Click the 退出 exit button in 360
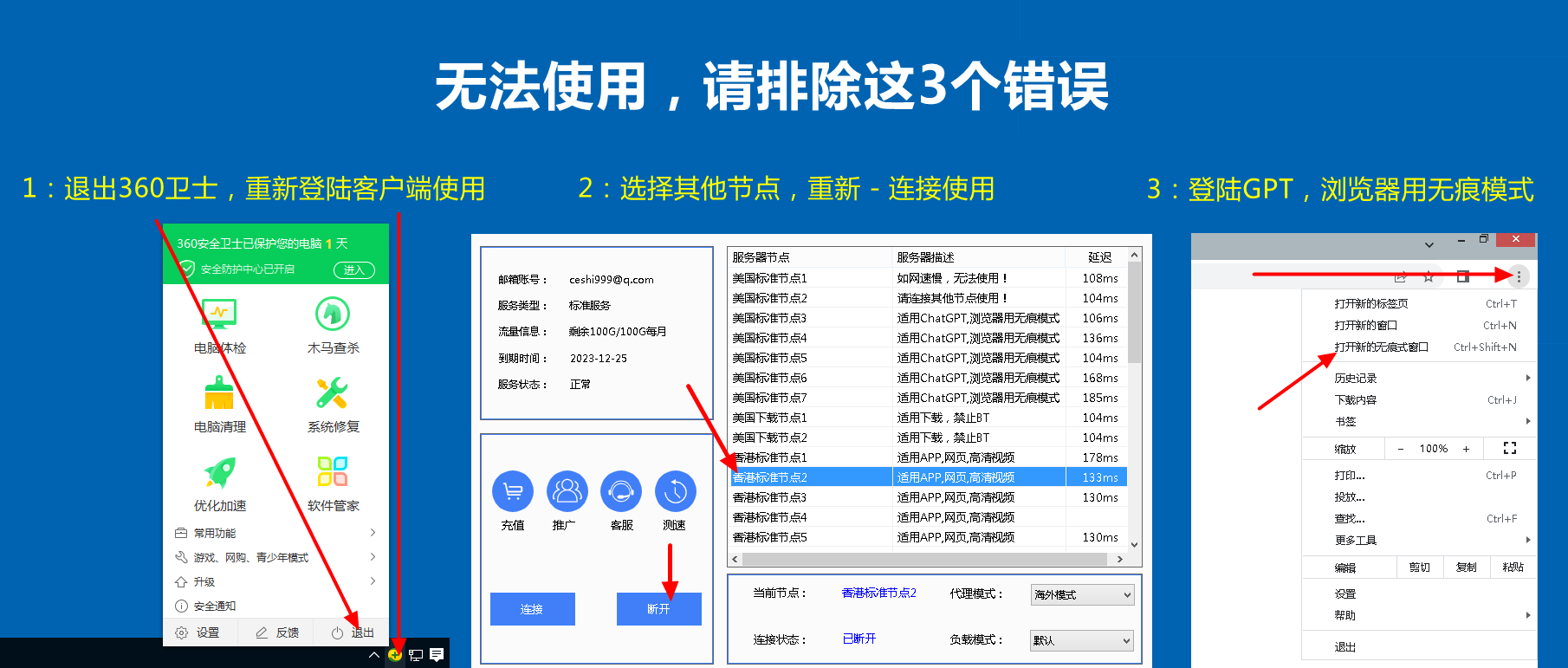 (354, 633)
